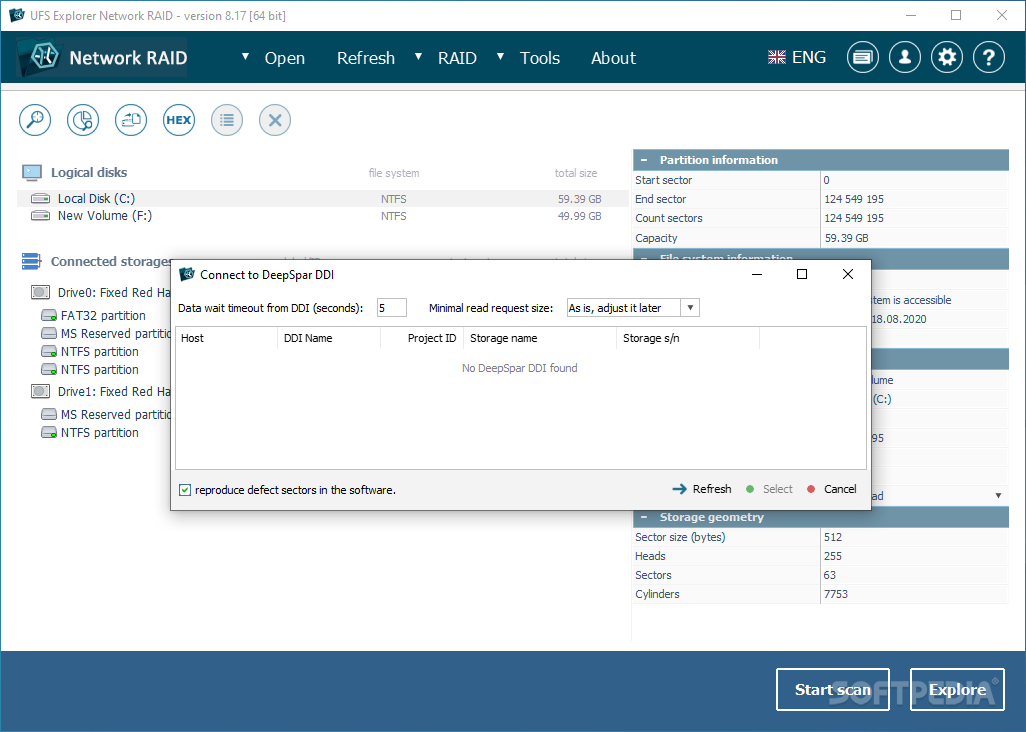Select MS Reserved partition under Drive0

[x=116, y=334]
